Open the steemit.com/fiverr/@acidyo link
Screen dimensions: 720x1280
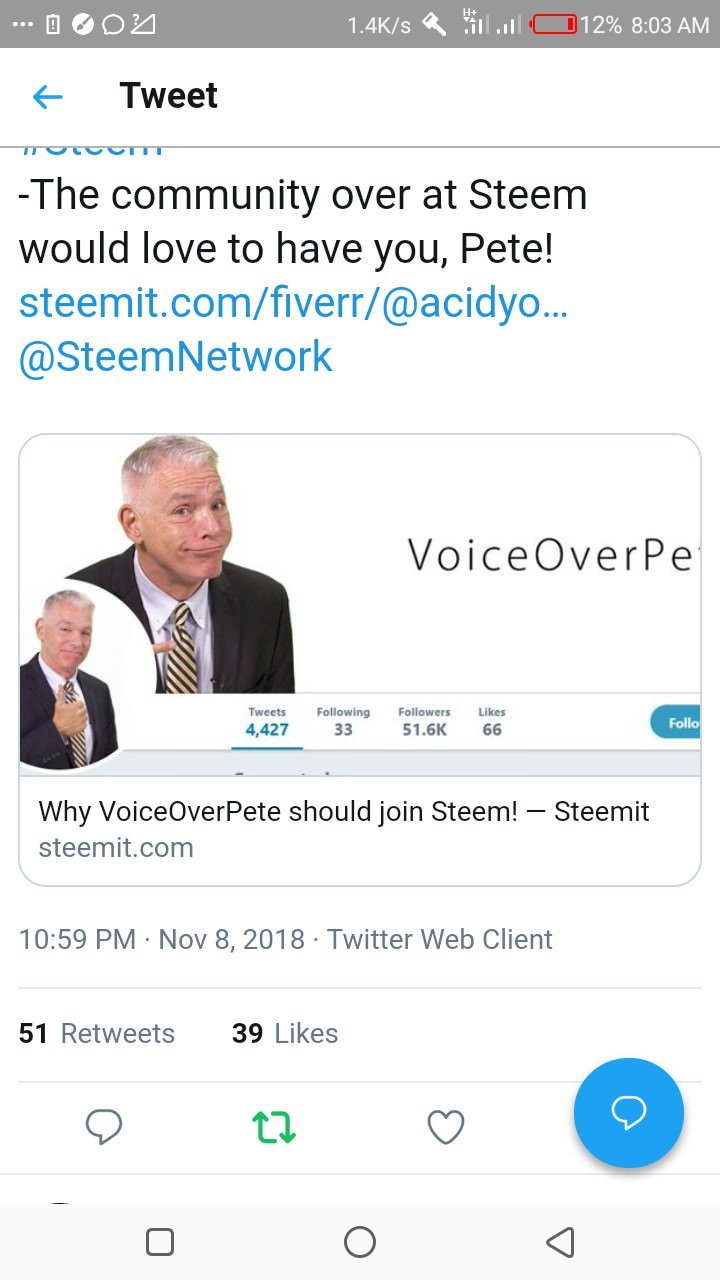(x=293, y=303)
